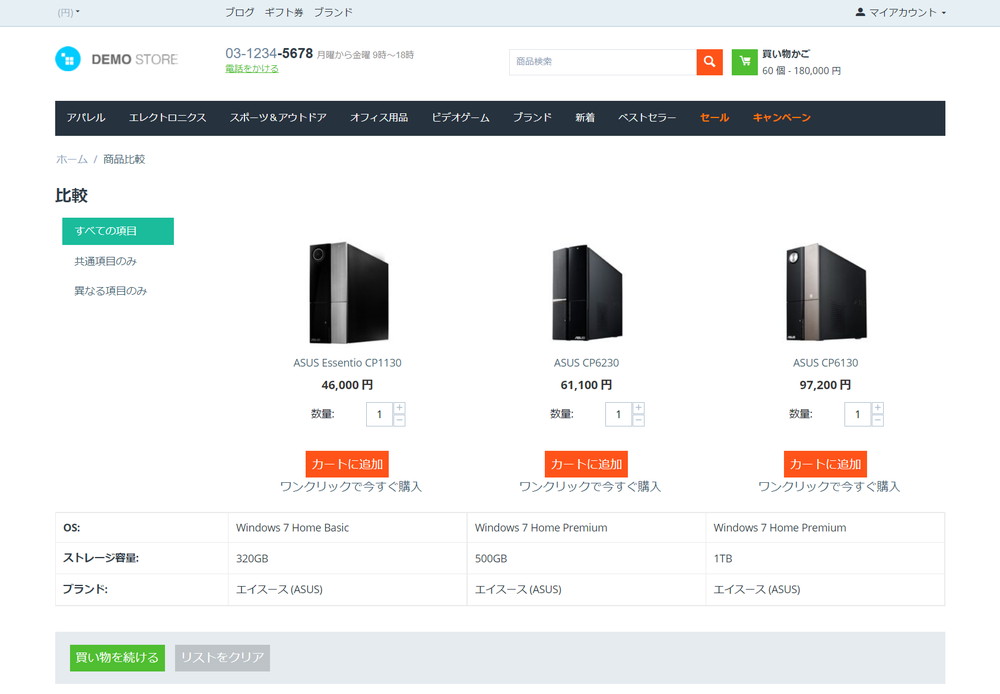The width and height of the screenshot is (1000, 694).
Task: Select the 共通項目のみ filter
Action: [105, 261]
